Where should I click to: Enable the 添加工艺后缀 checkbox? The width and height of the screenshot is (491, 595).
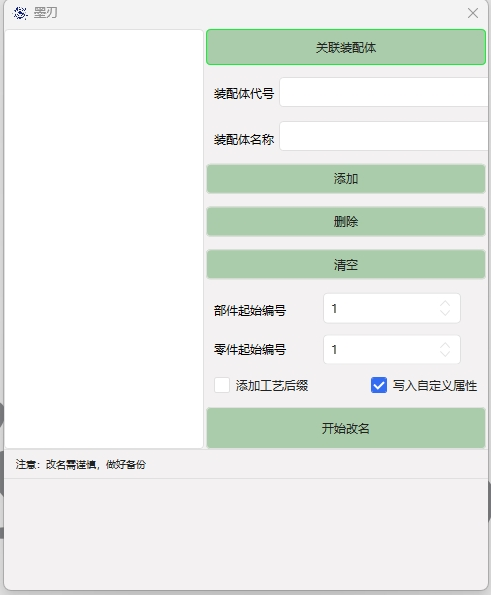[x=222, y=385]
